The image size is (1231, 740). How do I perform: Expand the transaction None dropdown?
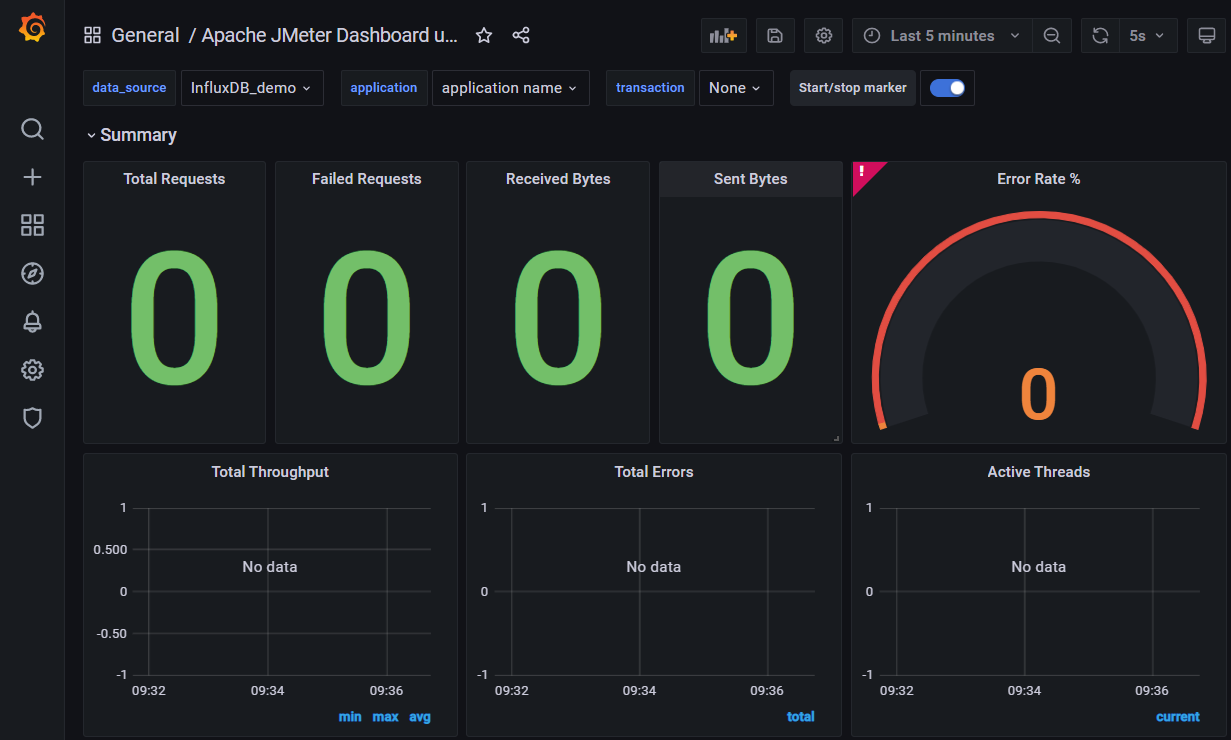[x=735, y=88]
